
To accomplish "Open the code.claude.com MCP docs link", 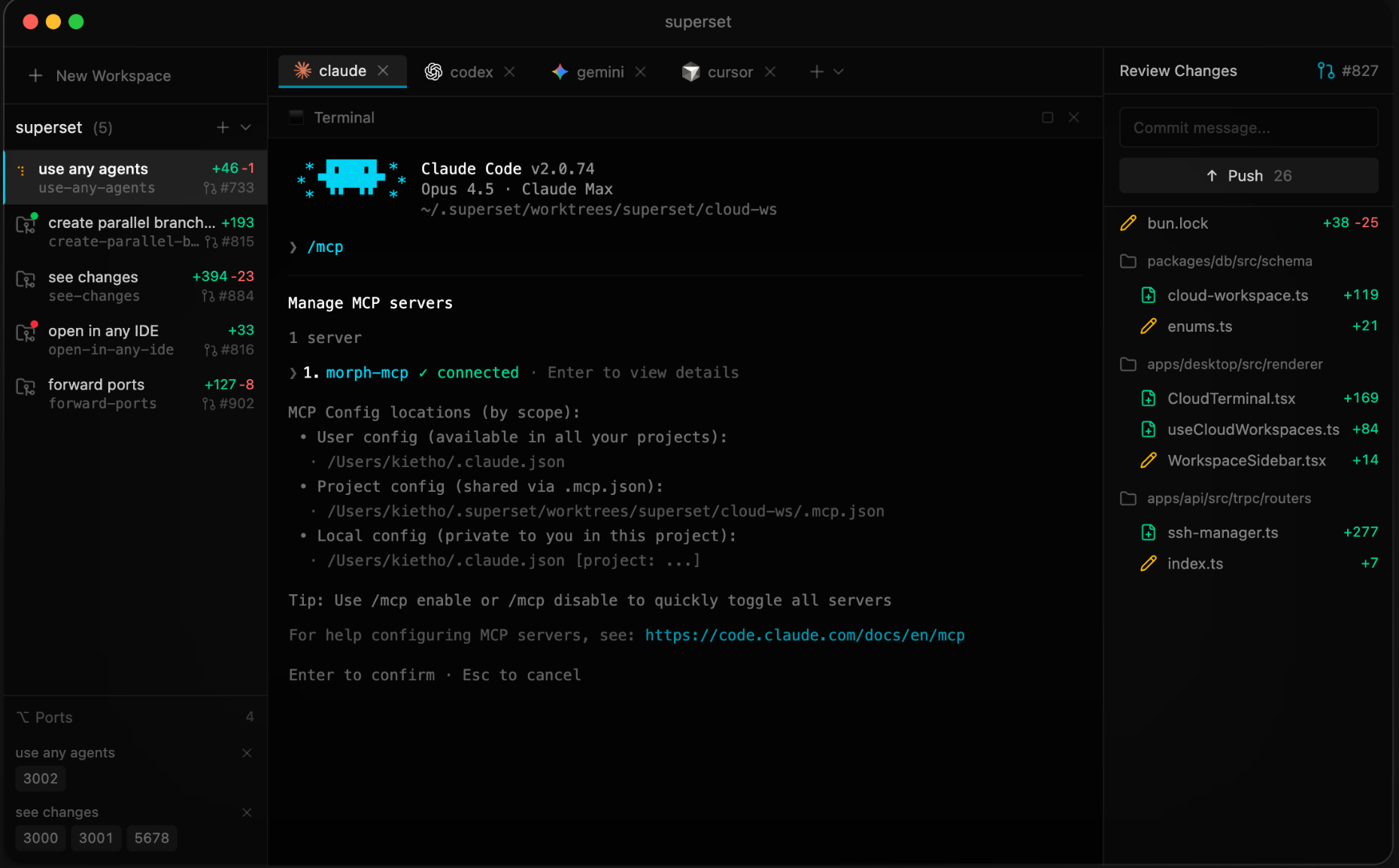I will click(x=804, y=636).
